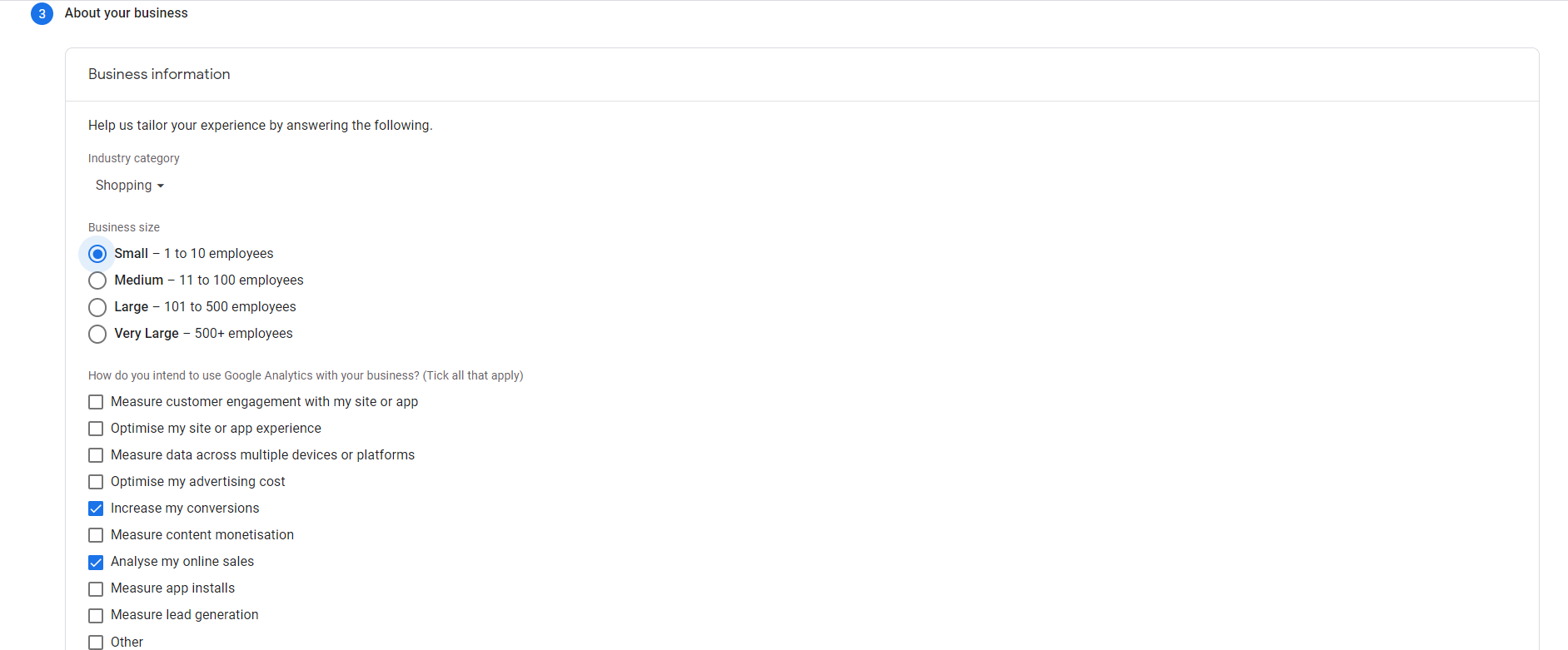Click the Industry category label
The height and width of the screenshot is (650, 1568).
(x=134, y=158)
